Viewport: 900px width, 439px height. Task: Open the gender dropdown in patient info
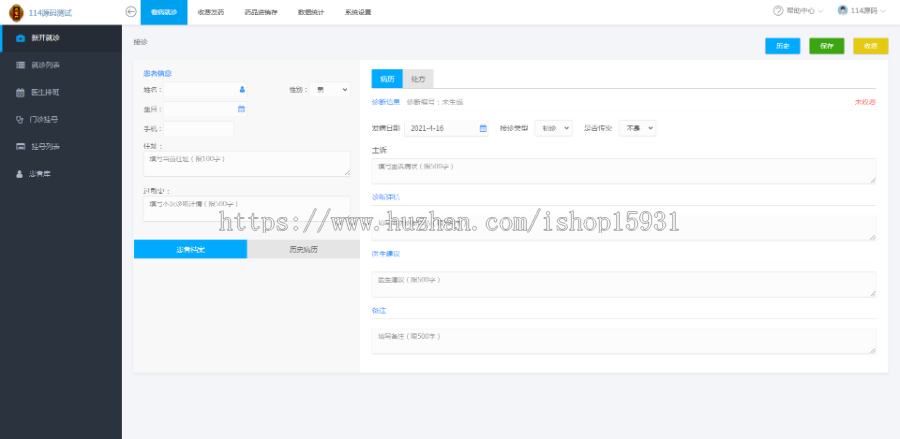(x=331, y=90)
